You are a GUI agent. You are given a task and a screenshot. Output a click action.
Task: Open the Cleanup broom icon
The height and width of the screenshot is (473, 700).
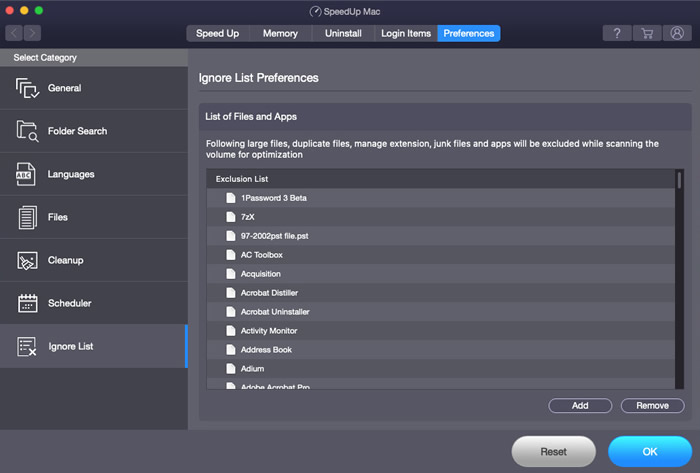click(27, 261)
